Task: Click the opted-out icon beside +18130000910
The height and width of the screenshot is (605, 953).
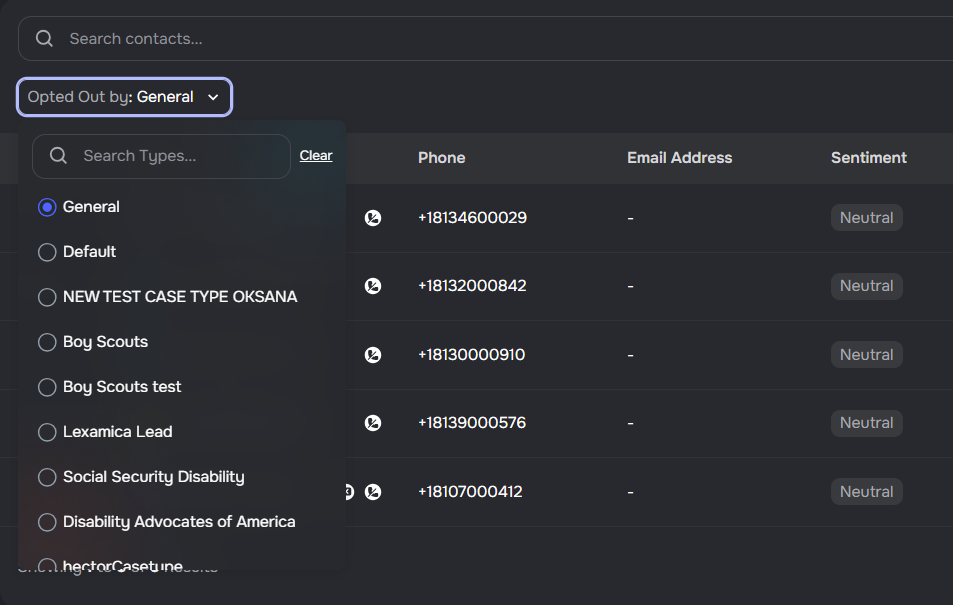Action: pyautogui.click(x=373, y=355)
